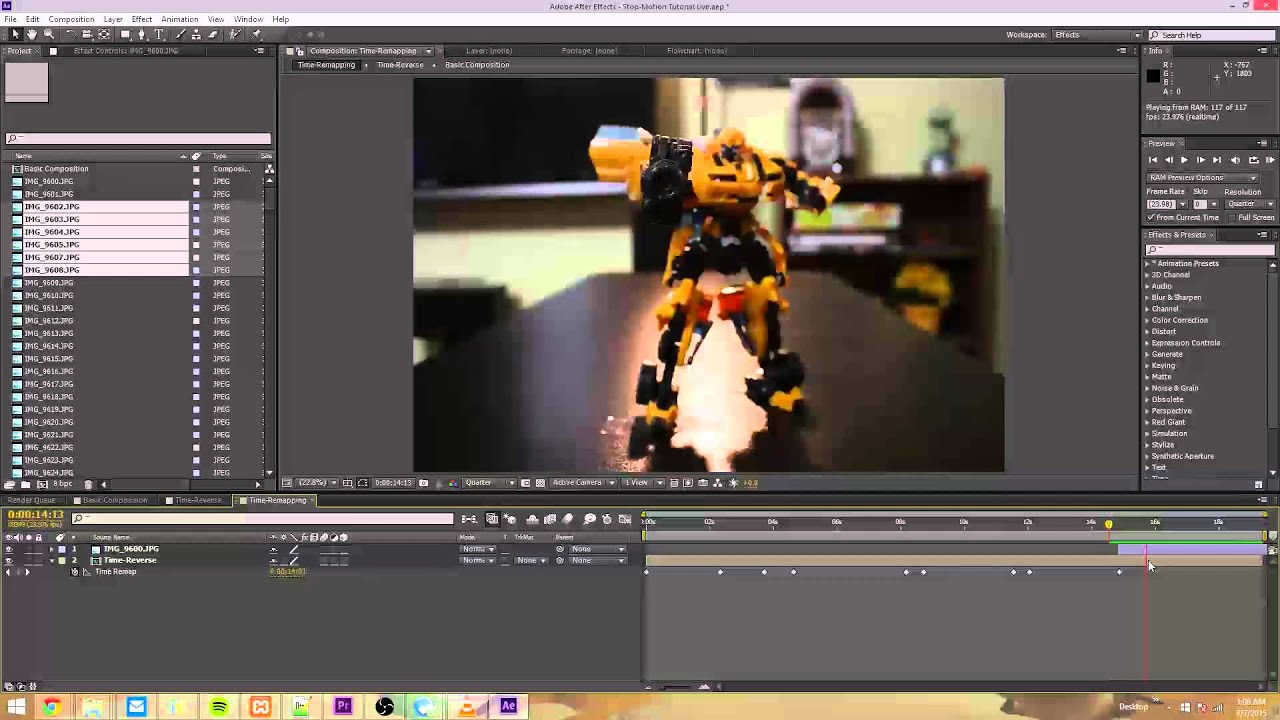The width and height of the screenshot is (1280, 720).
Task: Toggle Motion Blur switch in timeline
Action: (x=567, y=519)
